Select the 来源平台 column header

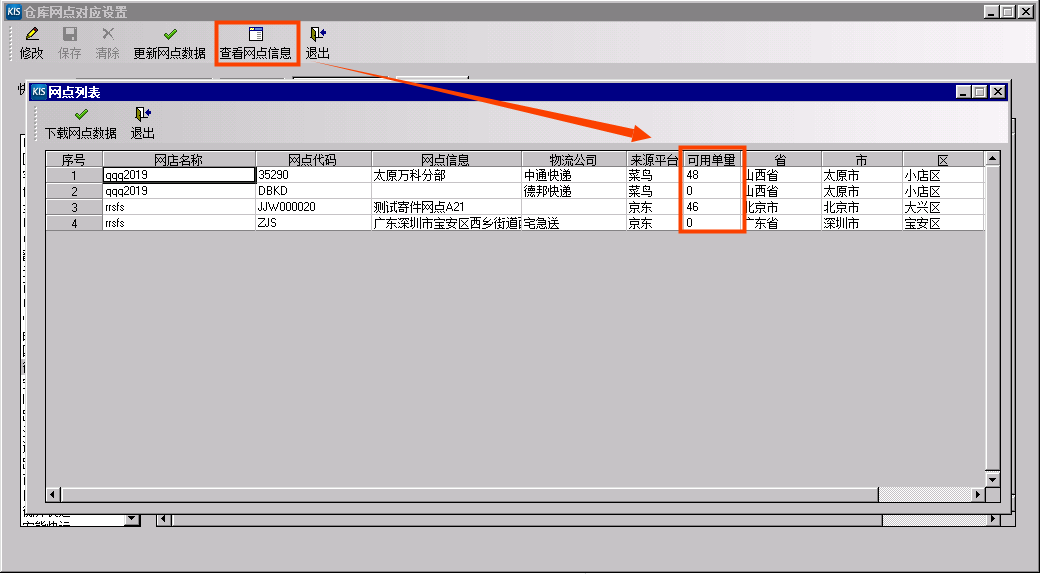coord(654,160)
